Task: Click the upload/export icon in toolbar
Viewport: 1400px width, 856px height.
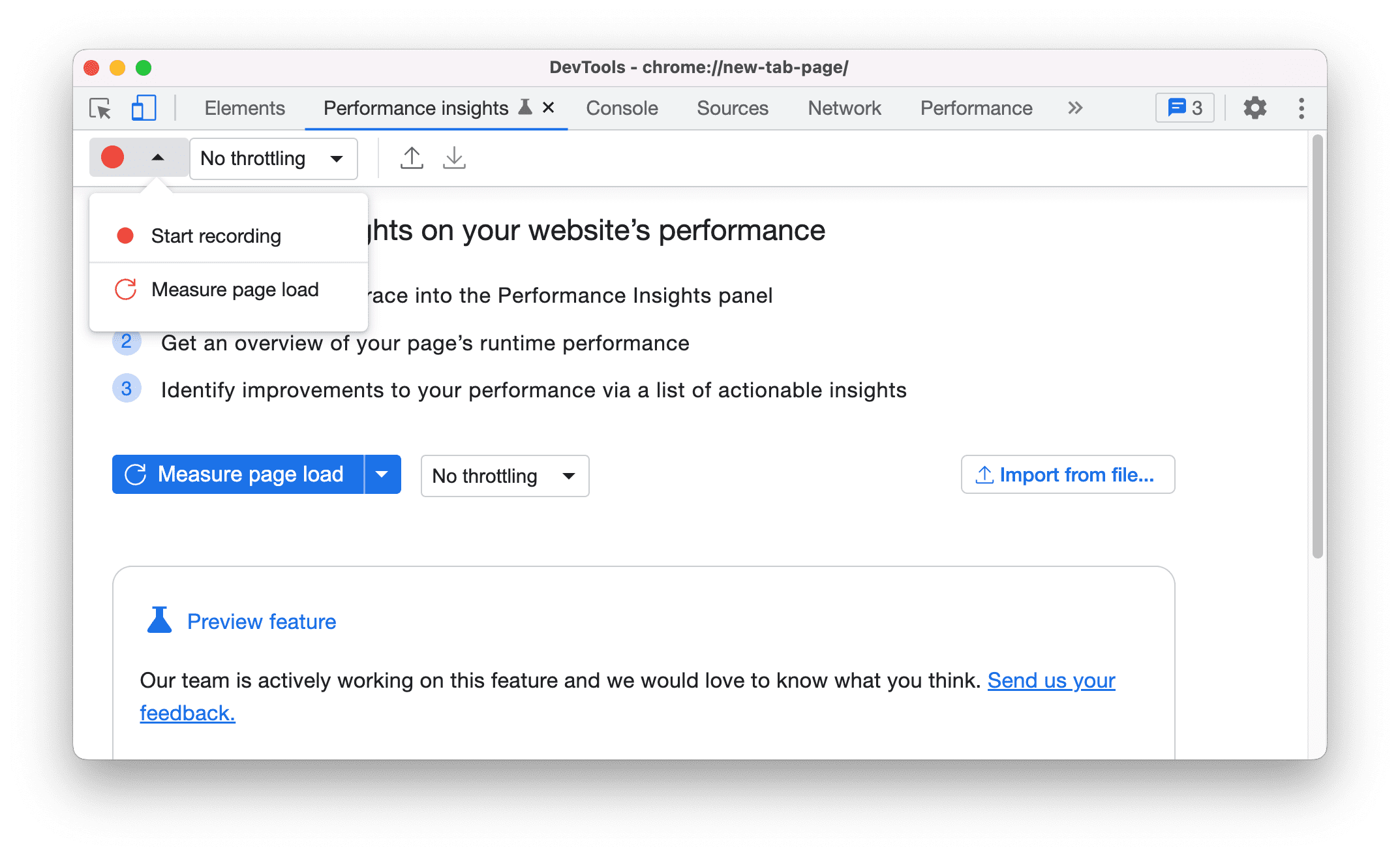Action: tap(413, 158)
